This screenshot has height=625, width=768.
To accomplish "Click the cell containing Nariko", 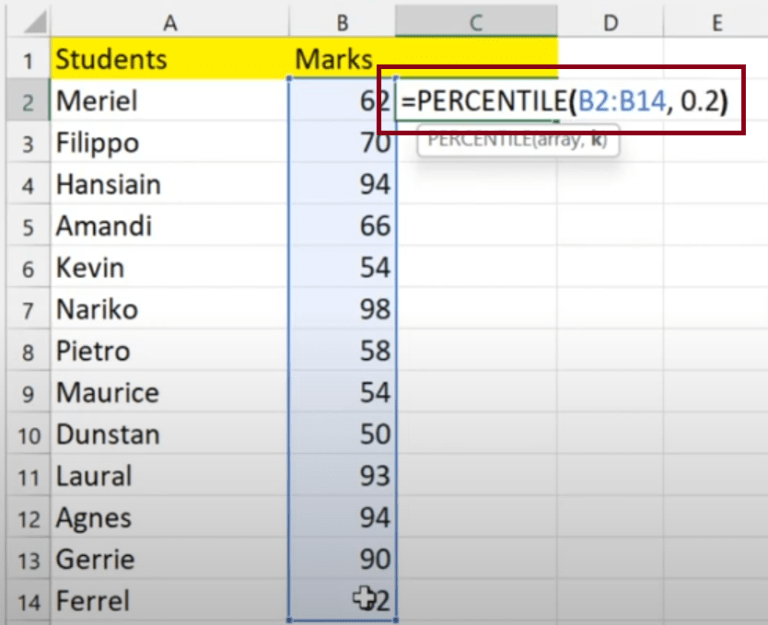I will click(x=169, y=309).
